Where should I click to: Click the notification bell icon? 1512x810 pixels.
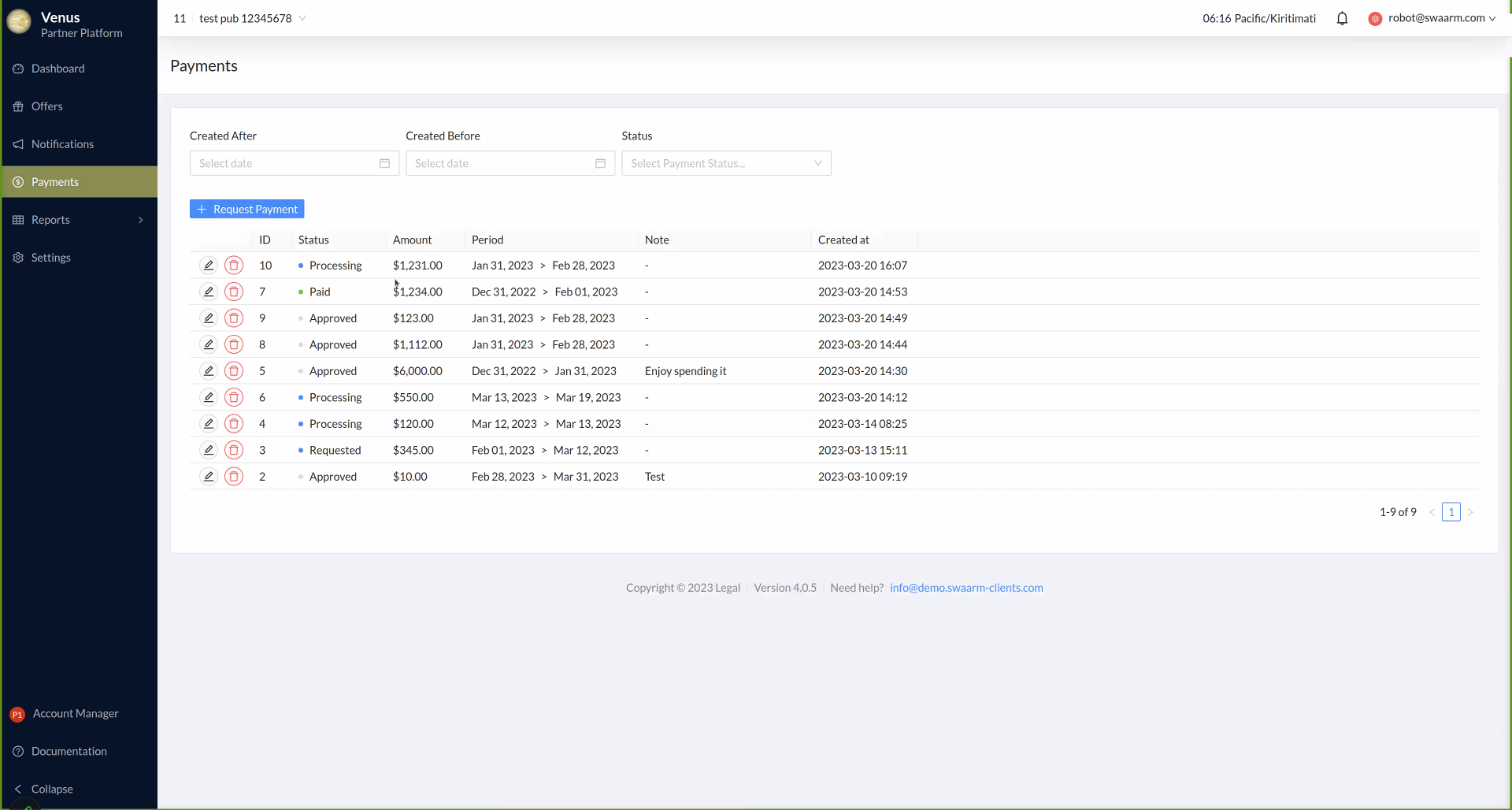pyautogui.click(x=1342, y=18)
